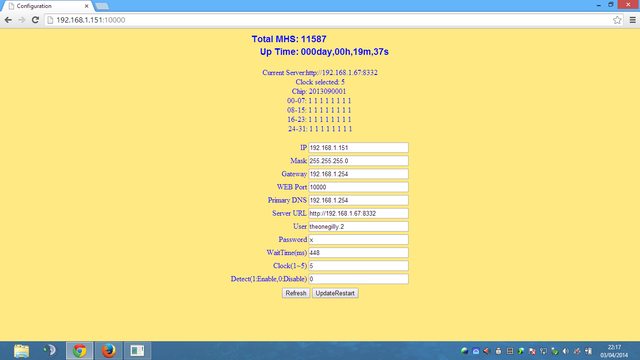Viewport: 640px width, 360px height.
Task: Click into the Gateway field
Action: click(358, 174)
